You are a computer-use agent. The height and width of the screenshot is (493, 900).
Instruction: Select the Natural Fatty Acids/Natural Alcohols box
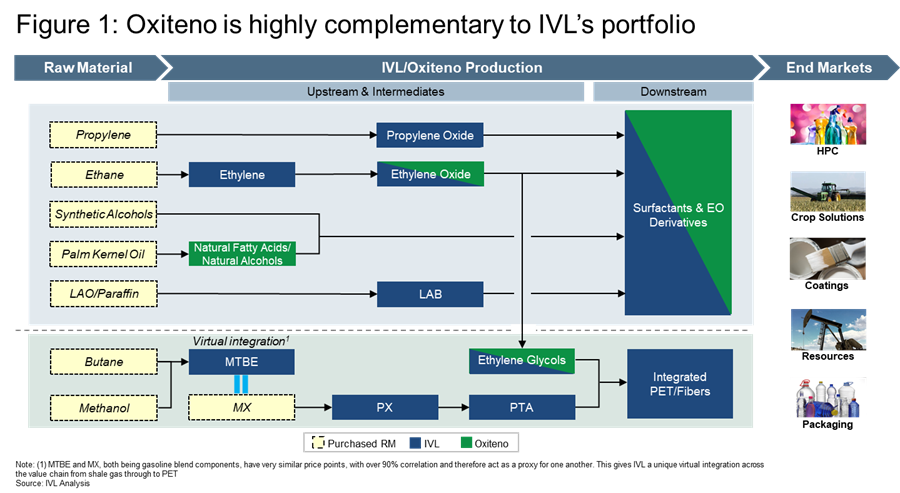242,254
